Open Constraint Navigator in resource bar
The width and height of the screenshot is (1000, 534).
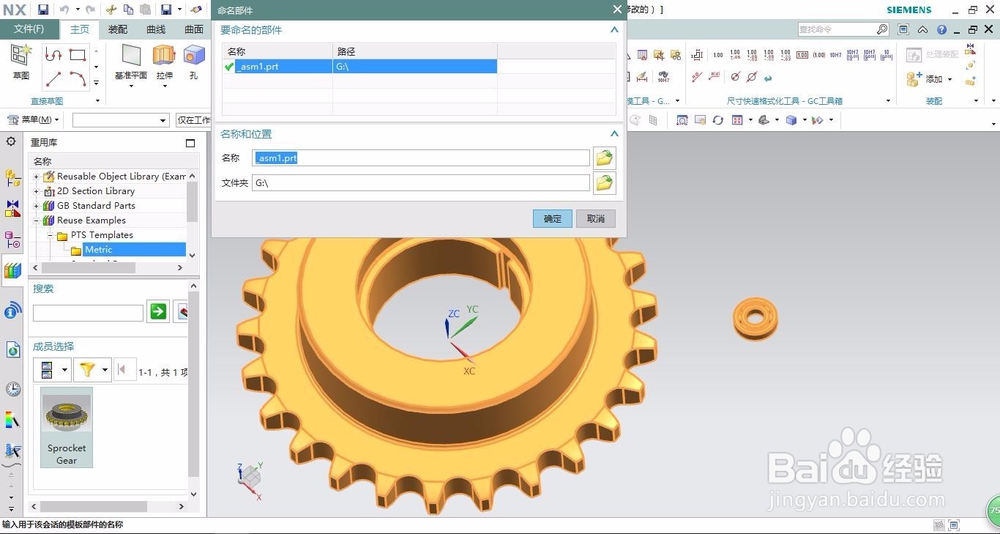pyautogui.click(x=13, y=209)
